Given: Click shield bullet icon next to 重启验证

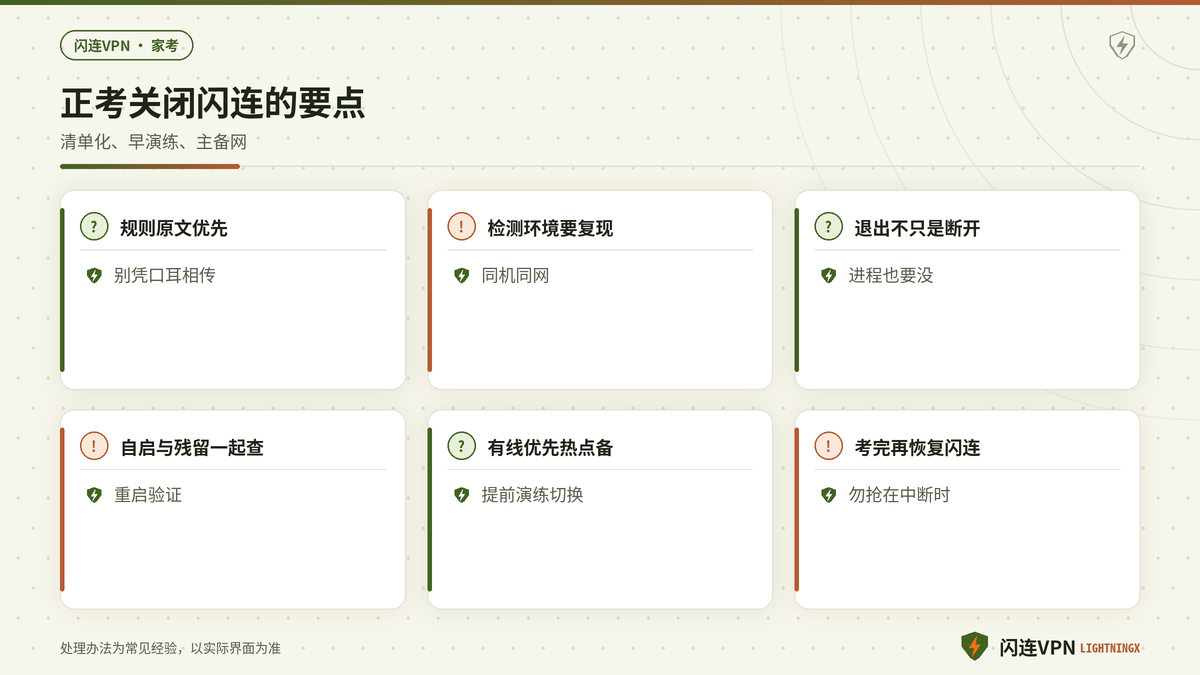Looking at the screenshot, I should coord(94,495).
